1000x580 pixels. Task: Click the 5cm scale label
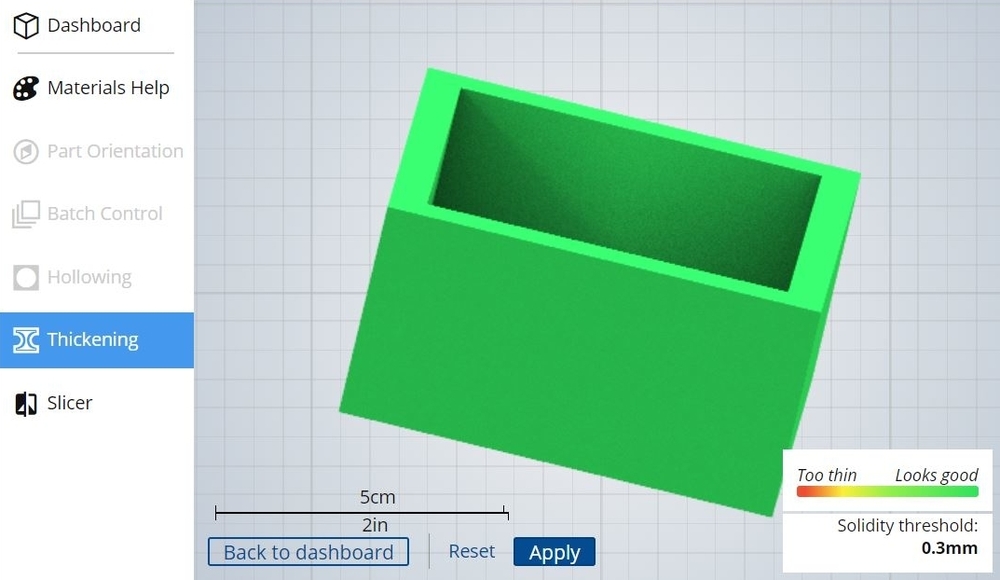378,497
